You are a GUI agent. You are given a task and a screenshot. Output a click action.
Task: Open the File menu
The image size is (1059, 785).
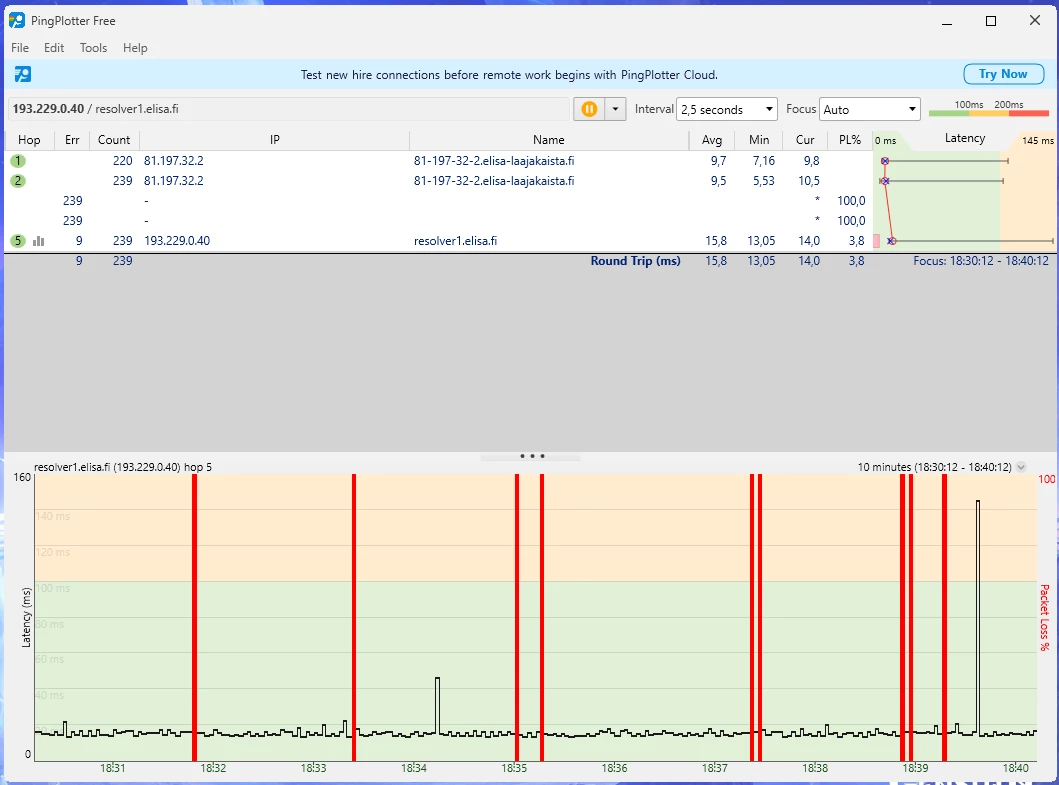(20, 48)
